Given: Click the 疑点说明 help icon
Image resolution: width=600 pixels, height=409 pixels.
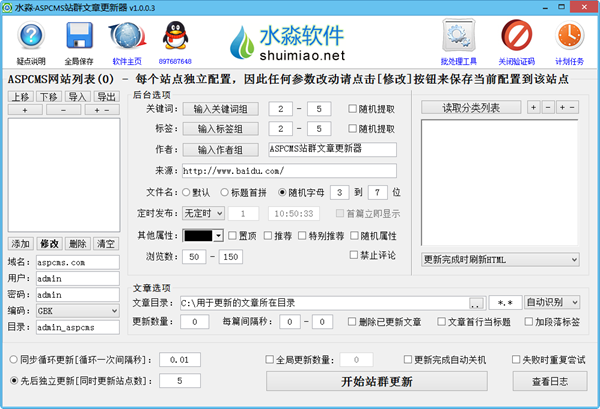Looking at the screenshot, I should click(x=31, y=38).
